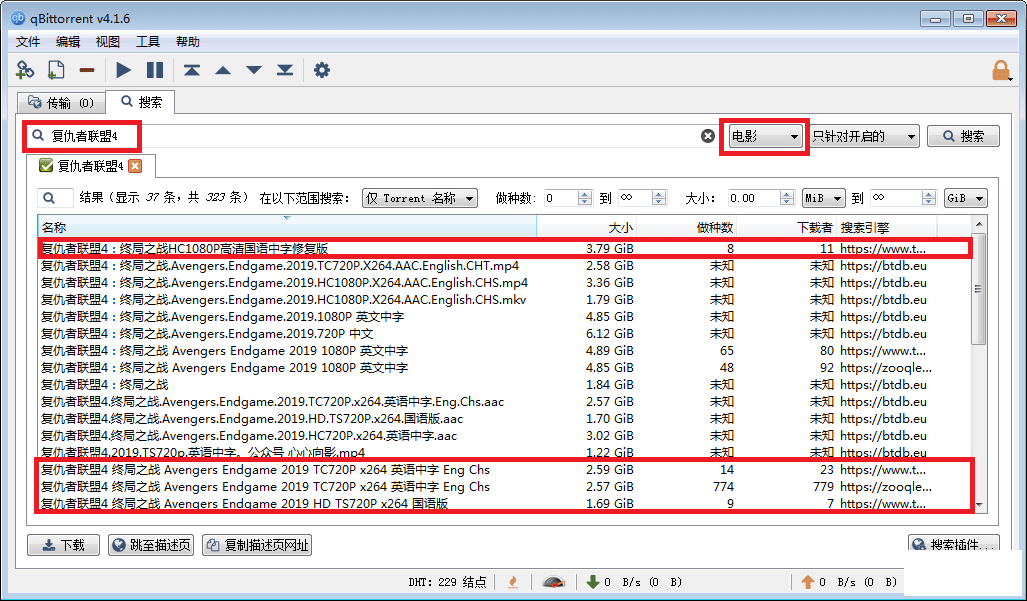
Task: Expand the 电影 category dropdown
Action: pos(764,136)
